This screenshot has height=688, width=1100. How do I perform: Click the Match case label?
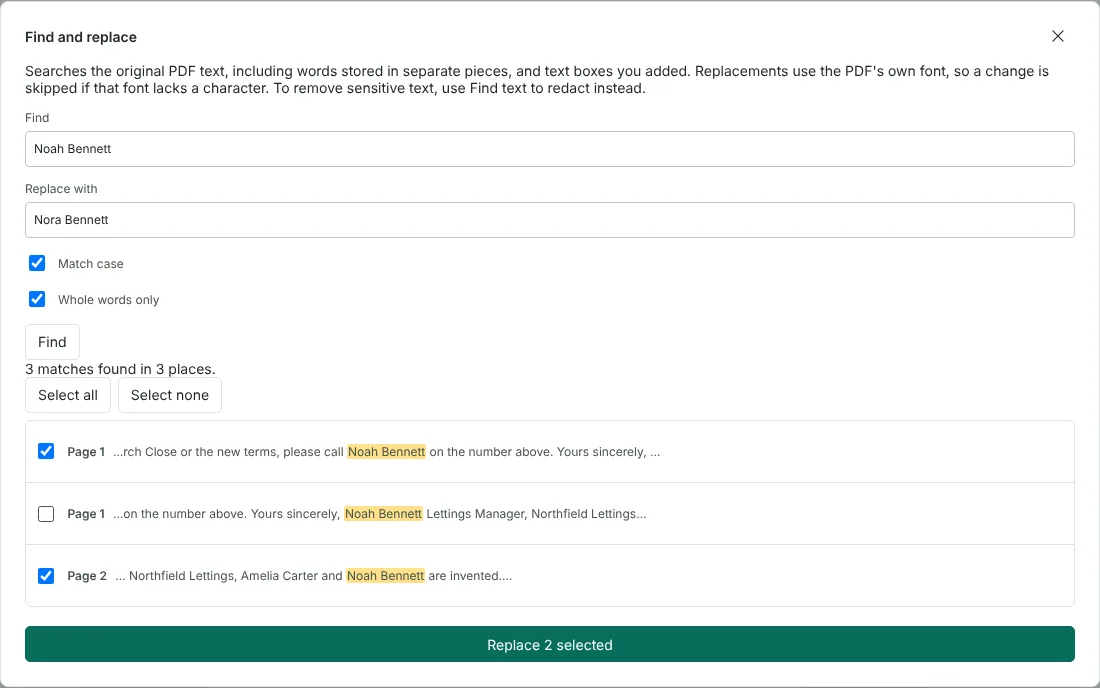[90, 264]
